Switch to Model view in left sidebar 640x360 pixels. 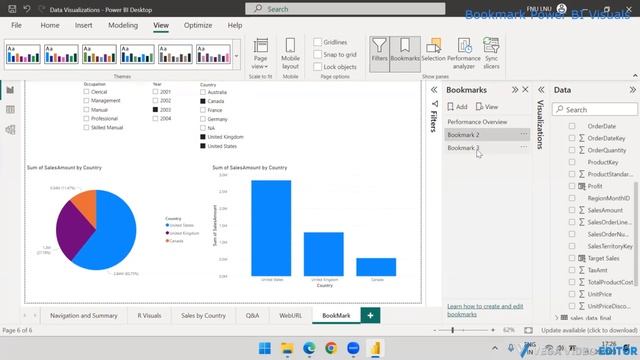10,129
